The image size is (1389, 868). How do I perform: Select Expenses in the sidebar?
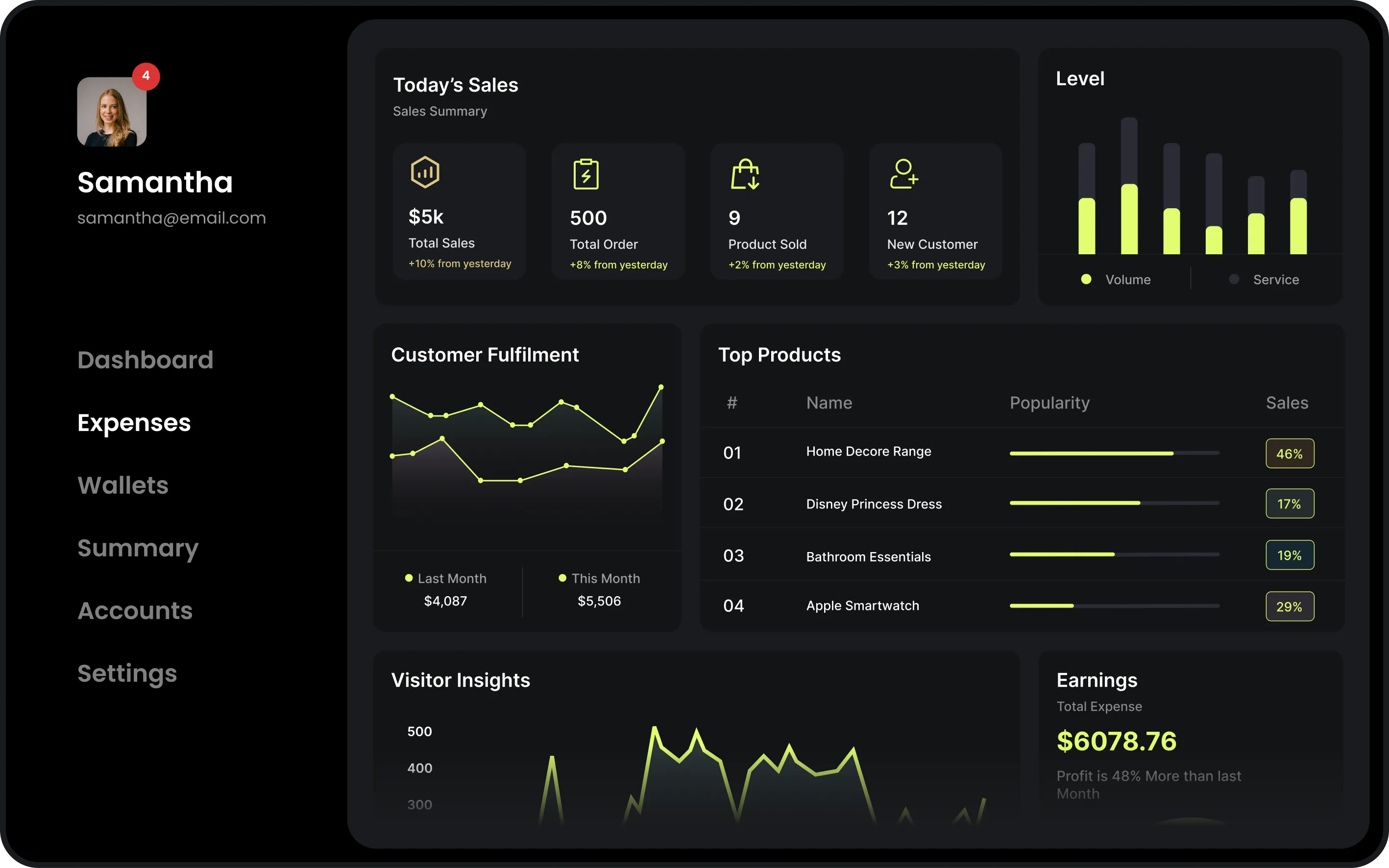pos(134,423)
